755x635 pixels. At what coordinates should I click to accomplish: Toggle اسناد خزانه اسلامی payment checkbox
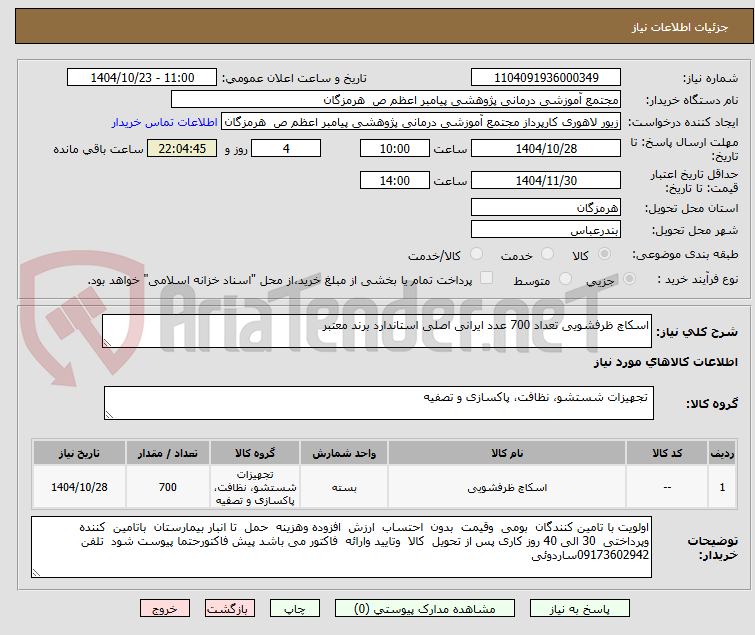tap(486, 278)
